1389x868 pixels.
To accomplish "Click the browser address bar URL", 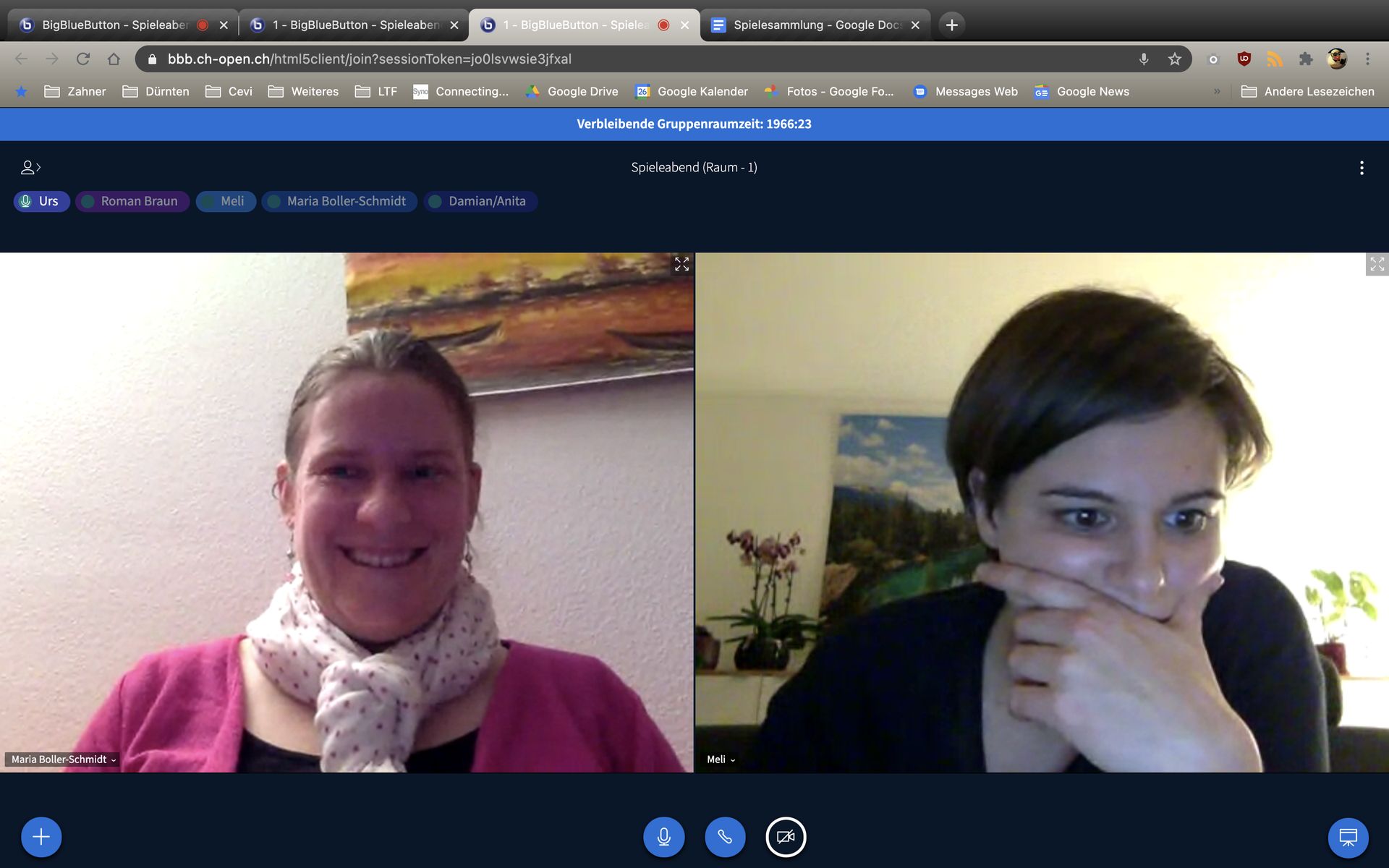I will (369, 59).
